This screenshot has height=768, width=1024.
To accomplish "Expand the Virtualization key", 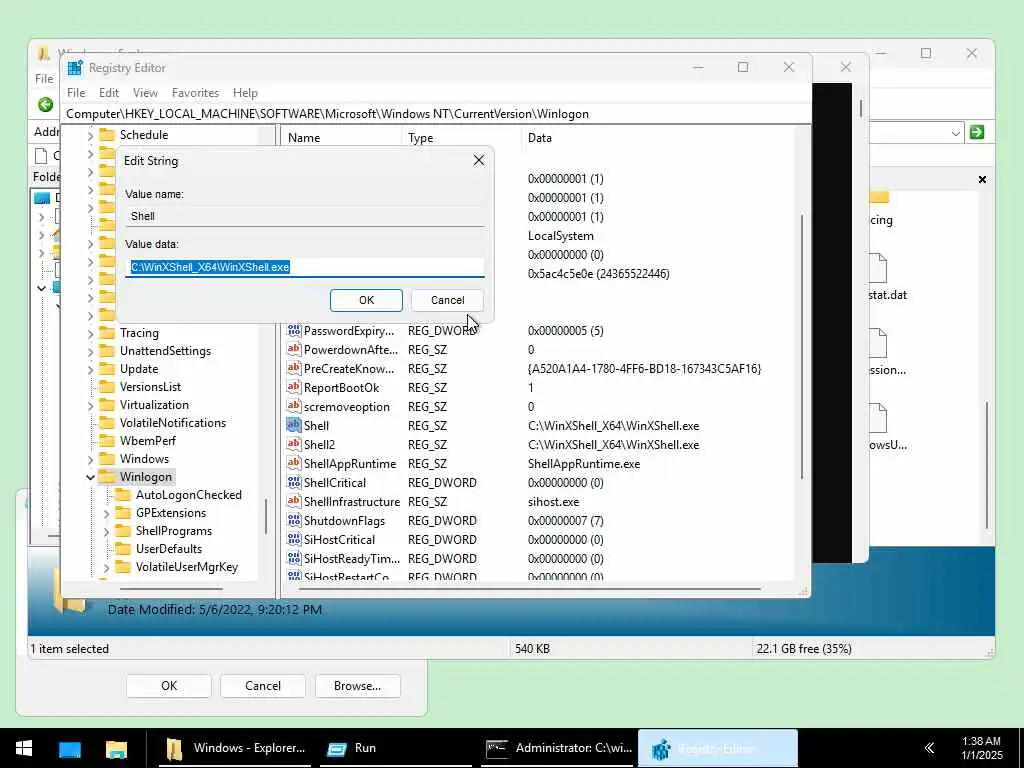I will (90, 405).
